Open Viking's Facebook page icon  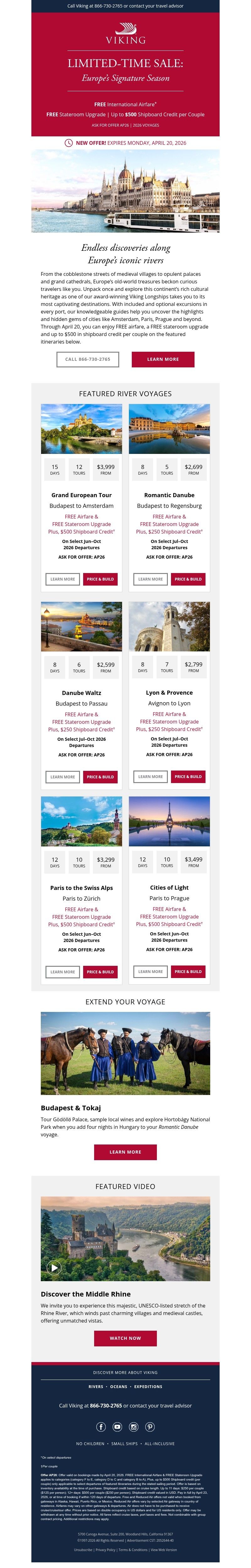click(x=101, y=1426)
